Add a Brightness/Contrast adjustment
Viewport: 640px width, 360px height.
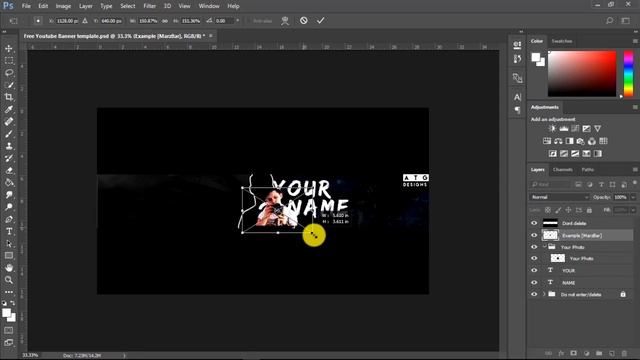coord(552,129)
